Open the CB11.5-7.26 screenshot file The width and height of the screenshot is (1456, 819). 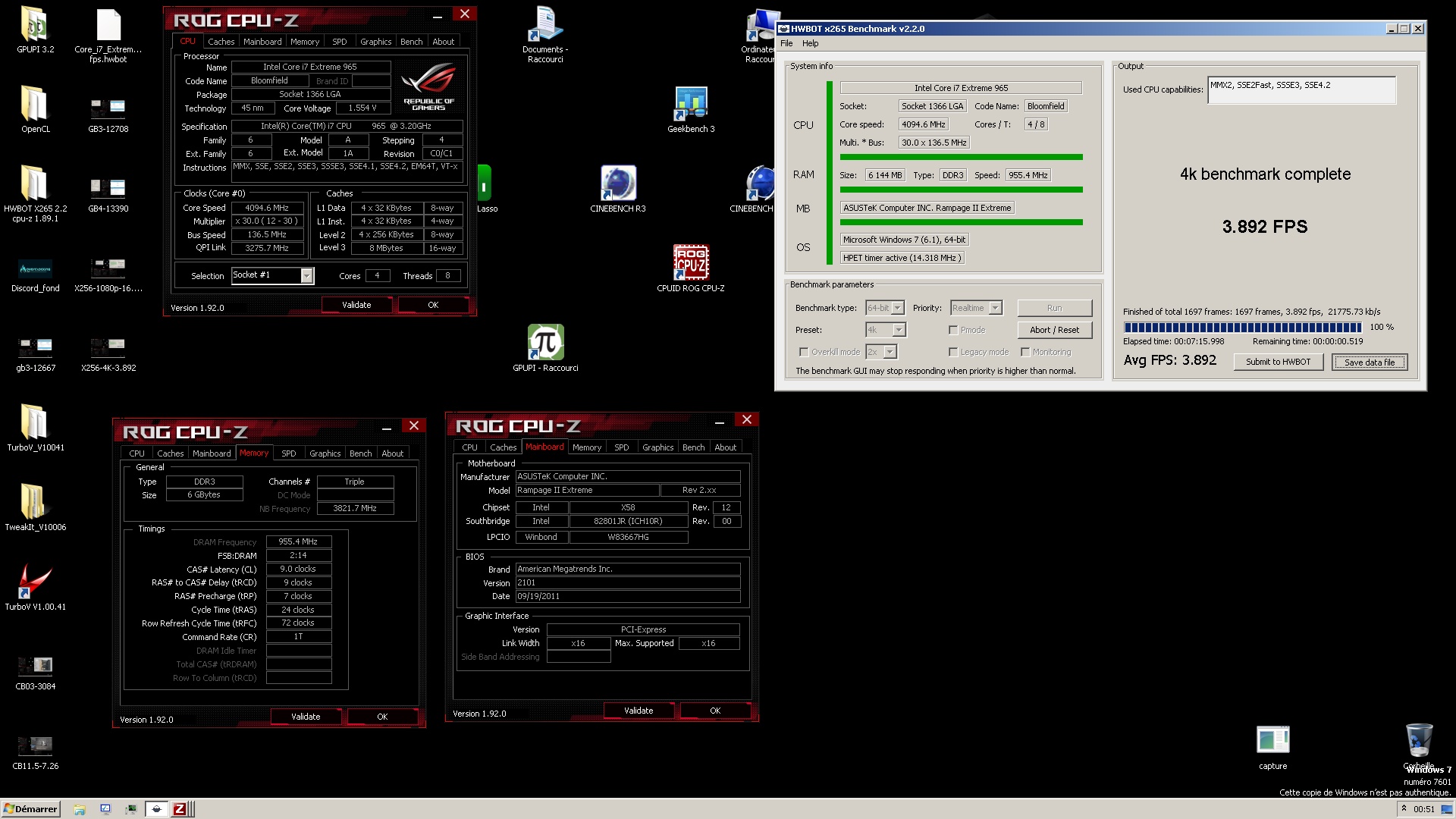tap(35, 752)
